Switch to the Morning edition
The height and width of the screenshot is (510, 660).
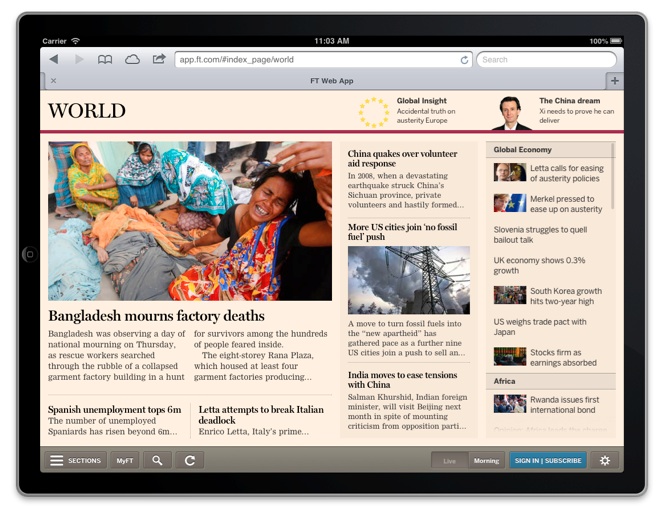(486, 461)
